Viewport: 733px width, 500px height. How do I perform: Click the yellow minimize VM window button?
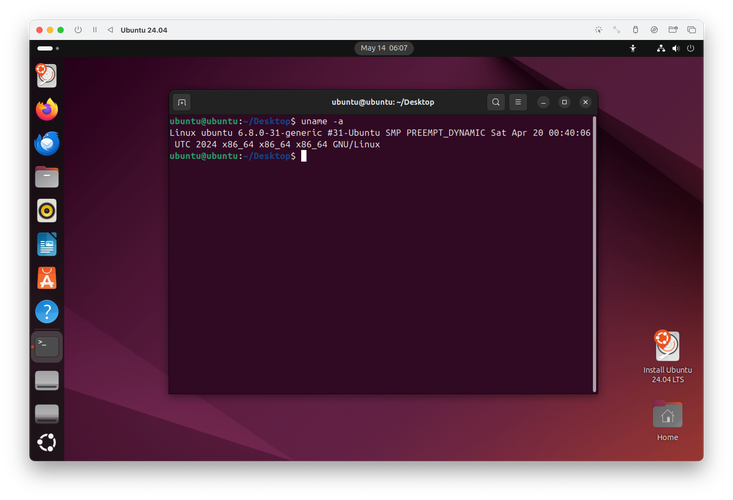(50, 30)
